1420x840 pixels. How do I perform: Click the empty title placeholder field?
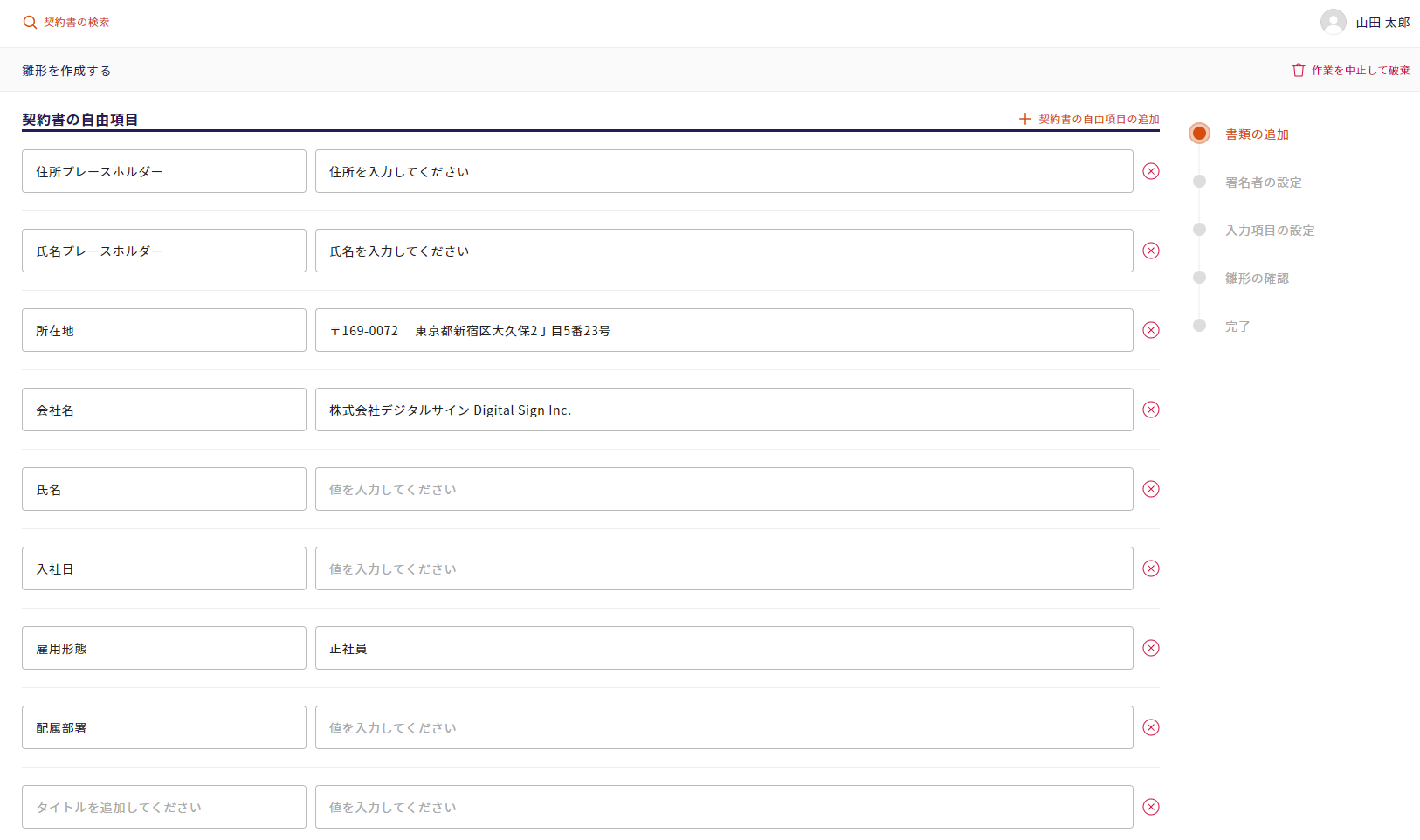[163, 807]
